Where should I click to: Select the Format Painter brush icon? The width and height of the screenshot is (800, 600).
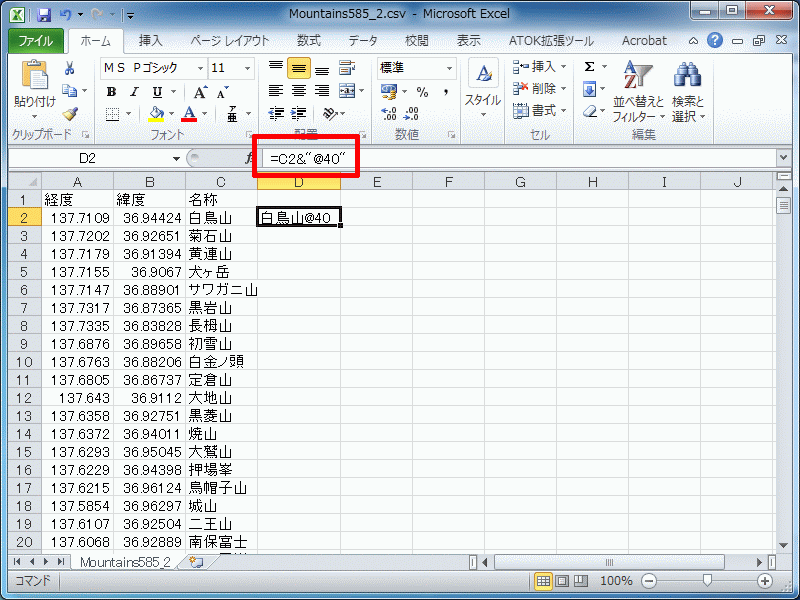pos(70,114)
